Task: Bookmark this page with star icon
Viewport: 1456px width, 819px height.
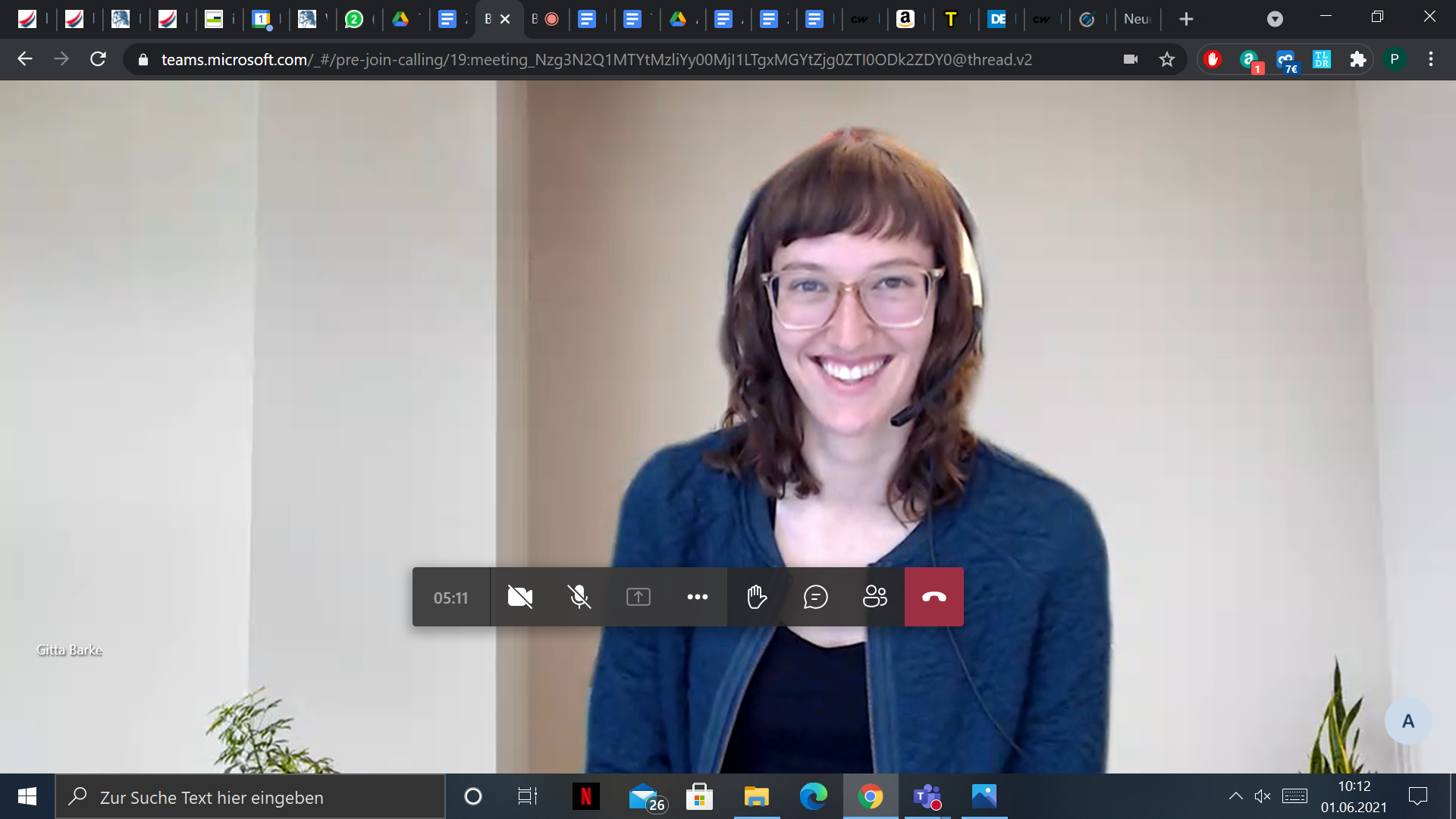Action: coord(1167,59)
